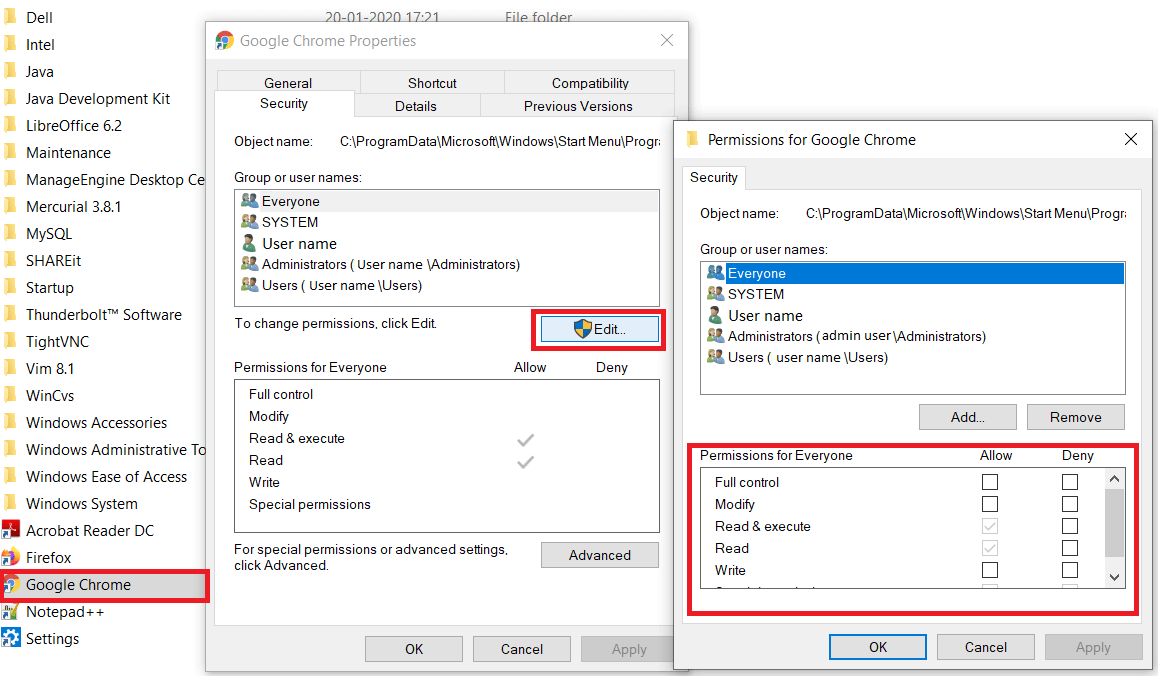
Task: Click the MySQL folder icon
Action: (10, 233)
